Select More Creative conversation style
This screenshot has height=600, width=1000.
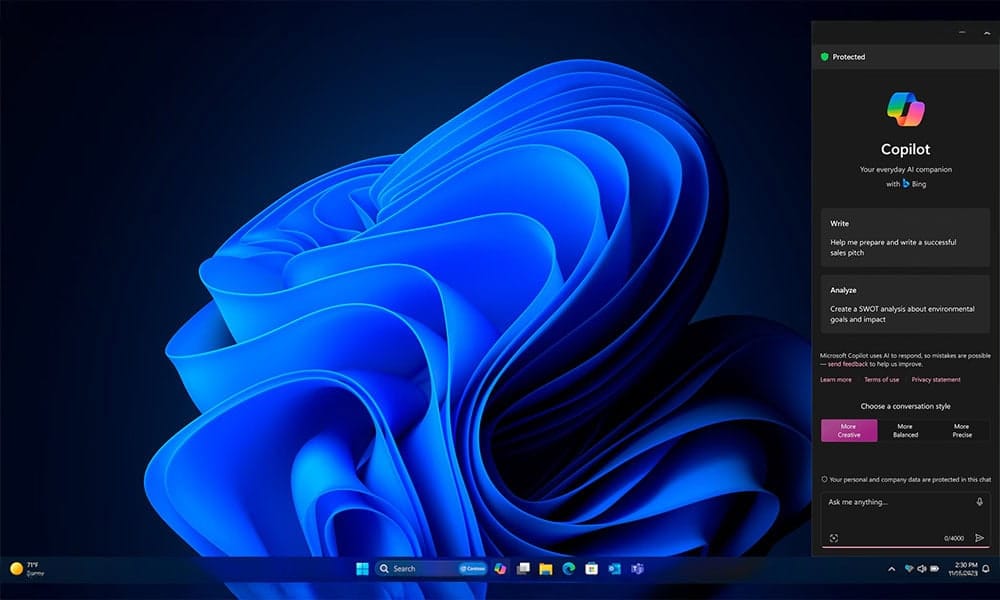(849, 430)
